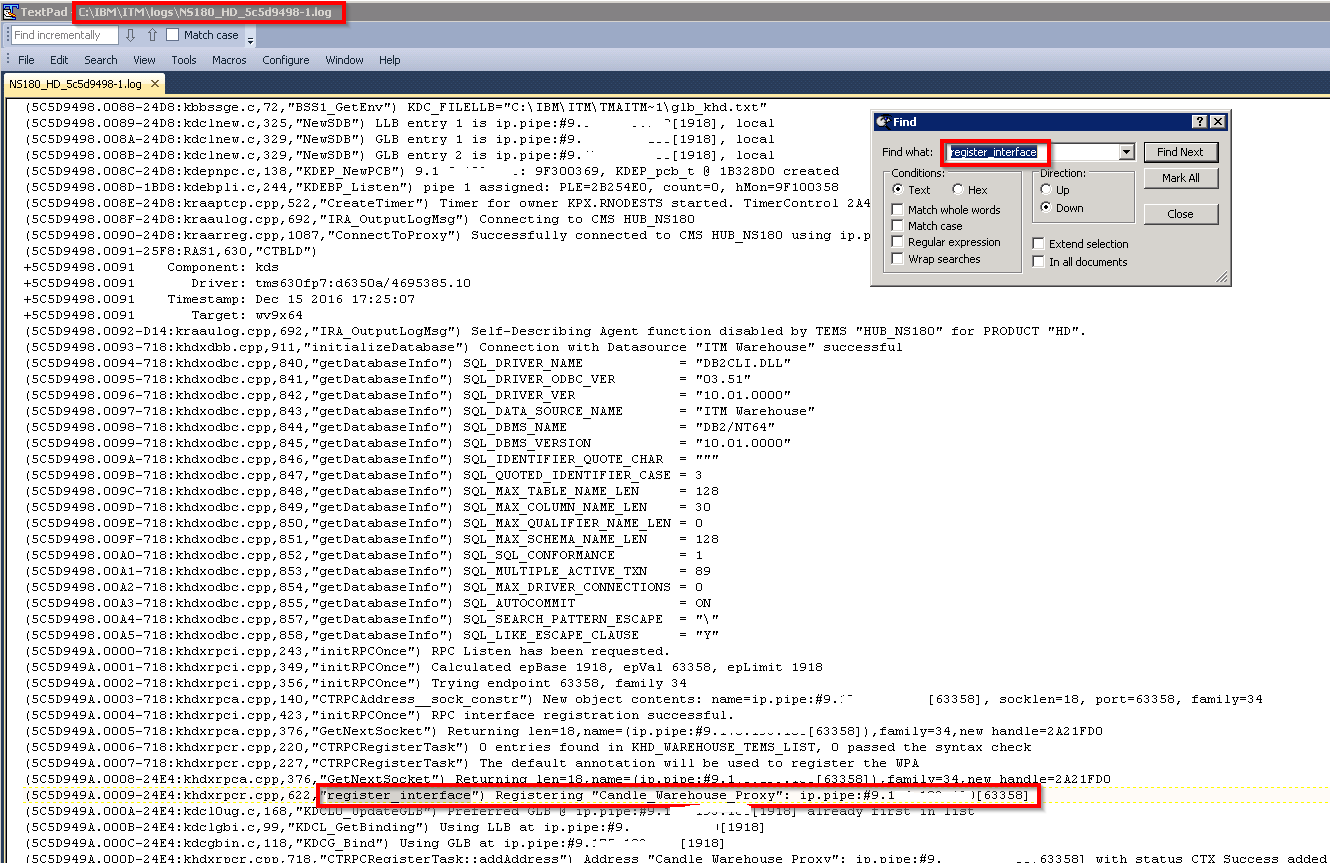
Task: Click the "Self-Describing Agent function disabled" log line
Action: [555, 331]
